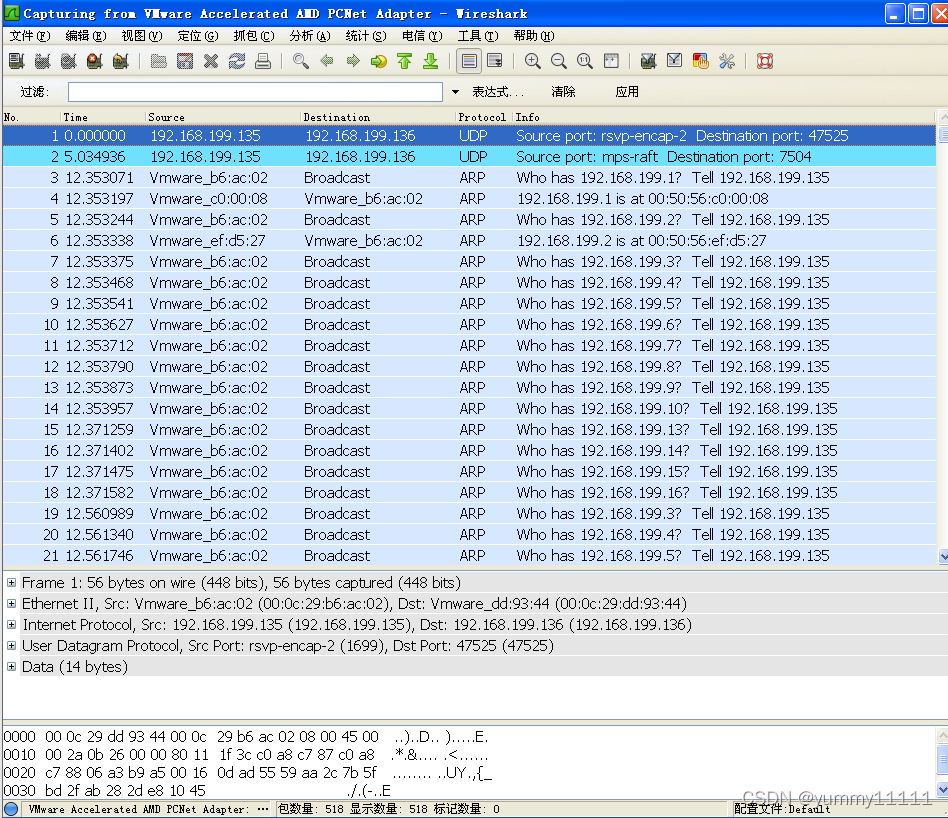The height and width of the screenshot is (818, 948).
Task: Click in the 过滤 filter input field
Action: pos(255,92)
